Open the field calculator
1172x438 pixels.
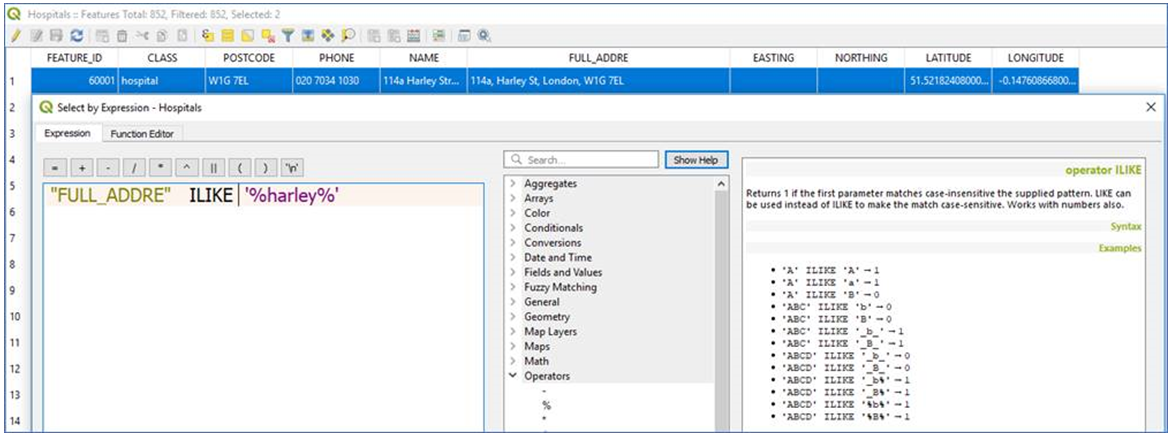click(414, 35)
